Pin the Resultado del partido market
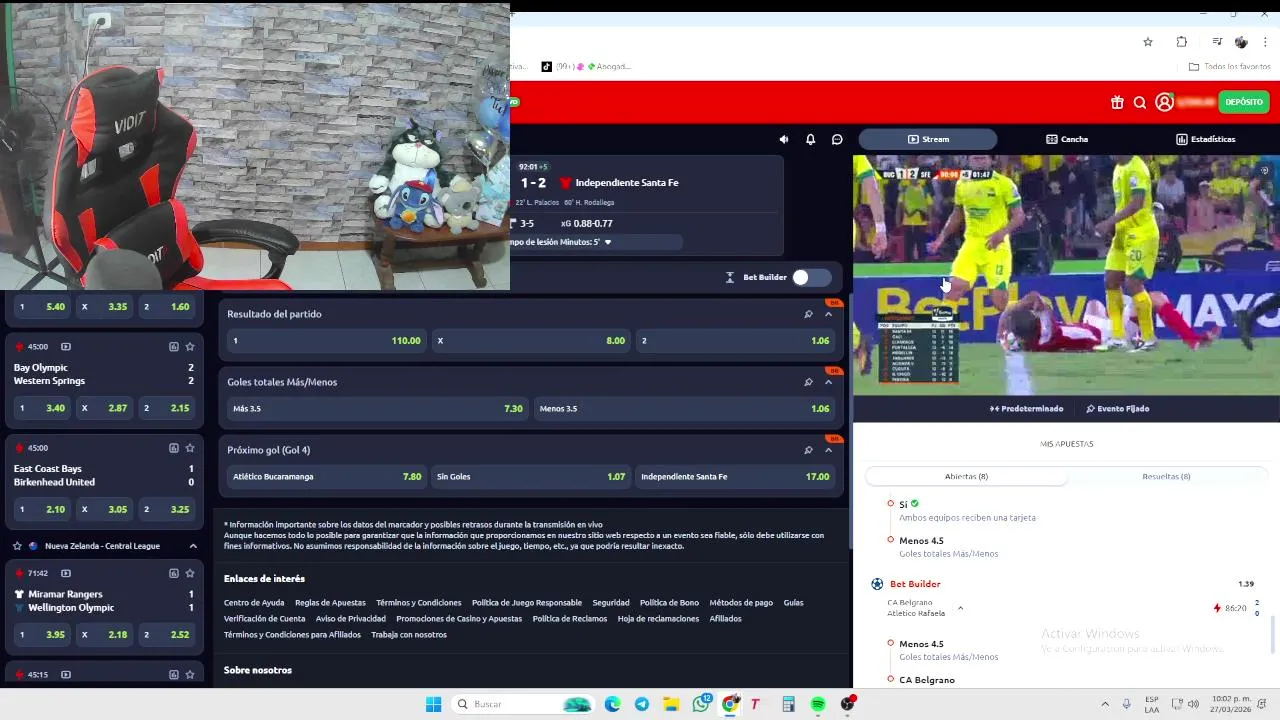This screenshot has width=1280, height=720. (x=808, y=314)
